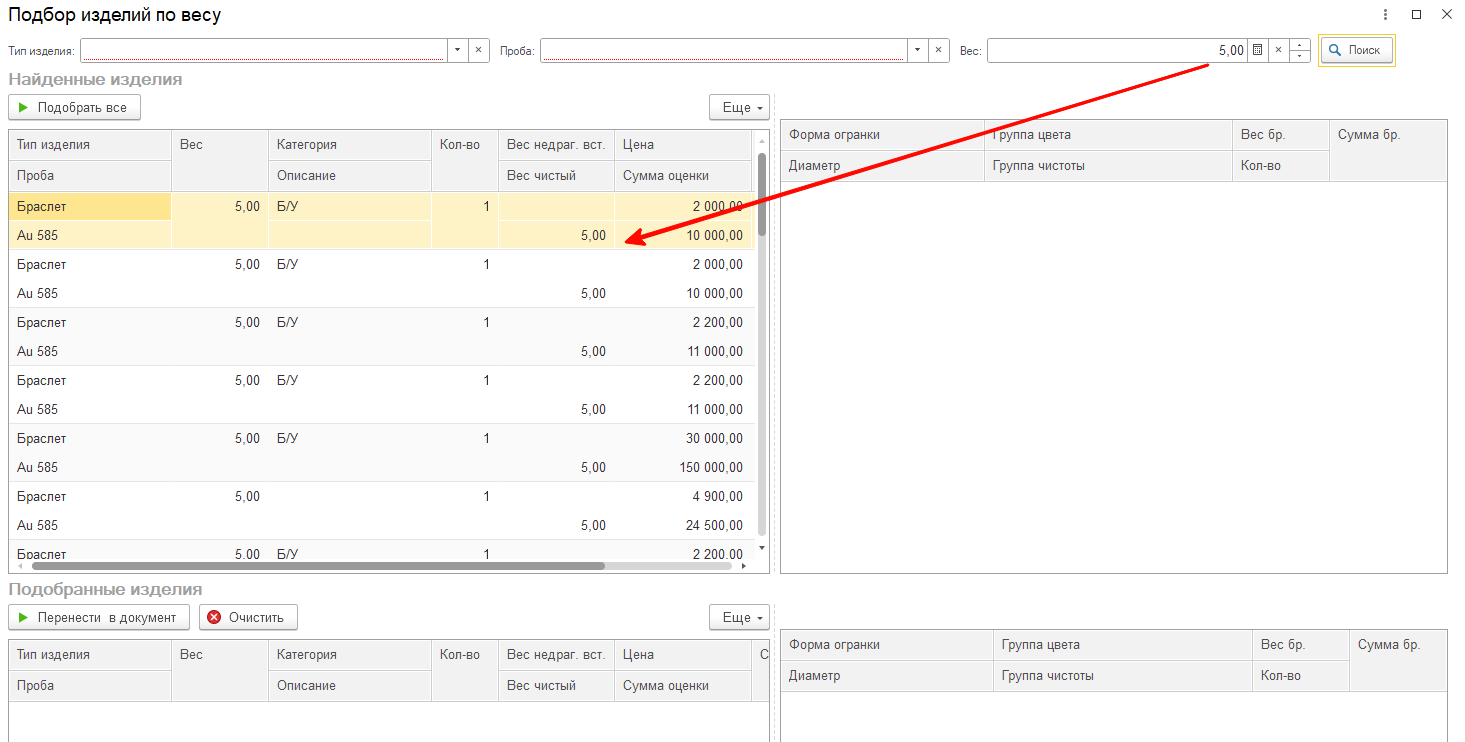Click the Вес column header in found items
Viewport: 1465px width, 742px height.
coord(220,160)
